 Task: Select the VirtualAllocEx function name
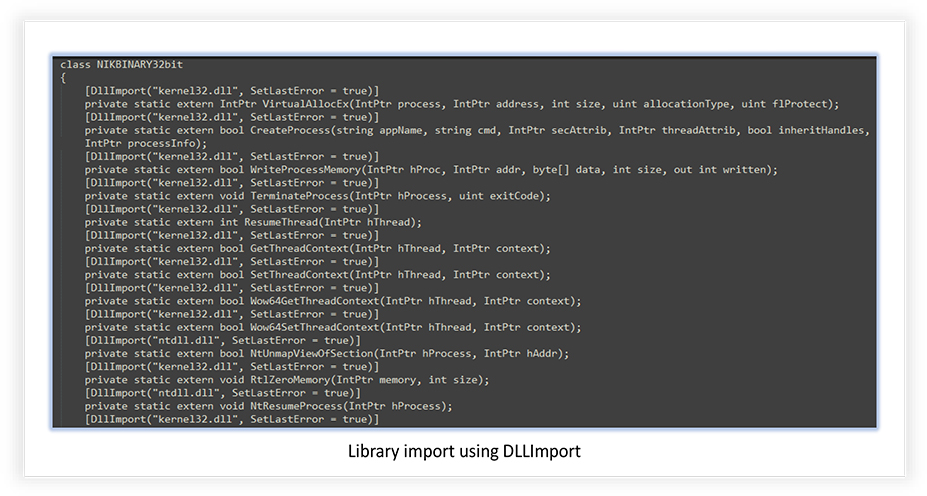coord(306,104)
